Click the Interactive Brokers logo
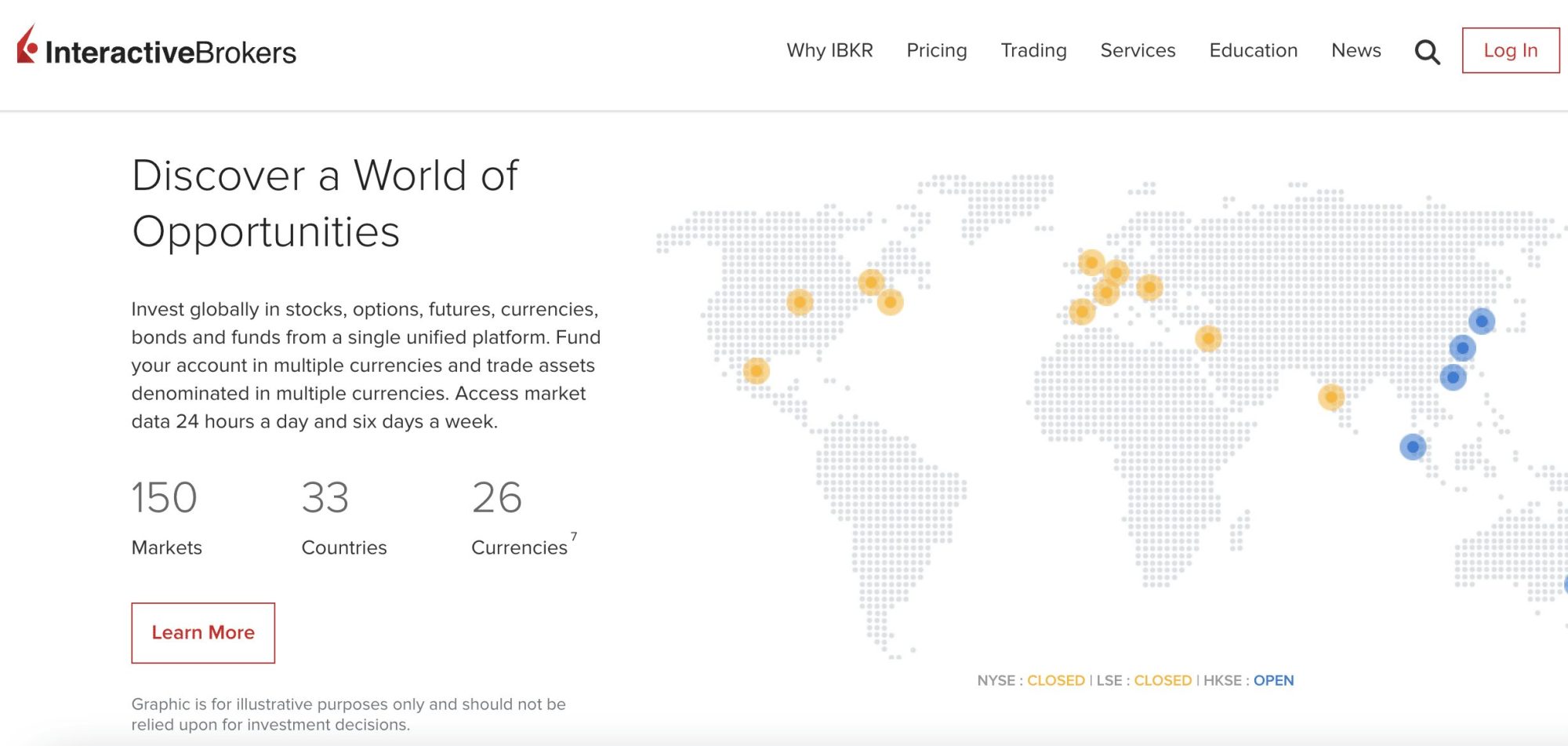This screenshot has width=1568, height=746. pos(157,49)
